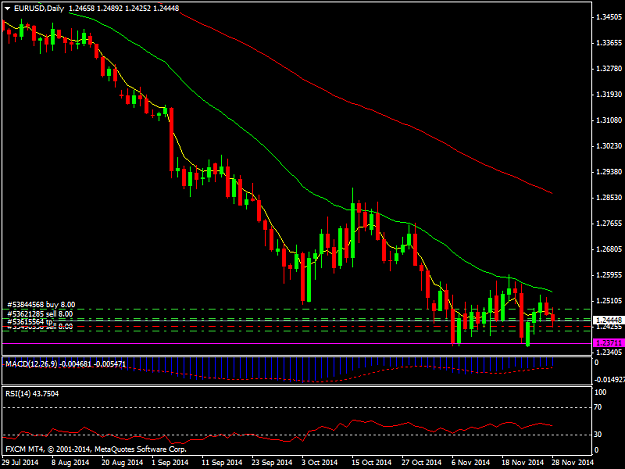Click the white current price tag 1.24448
Viewport: 625px width, 469px height.
click(608, 320)
